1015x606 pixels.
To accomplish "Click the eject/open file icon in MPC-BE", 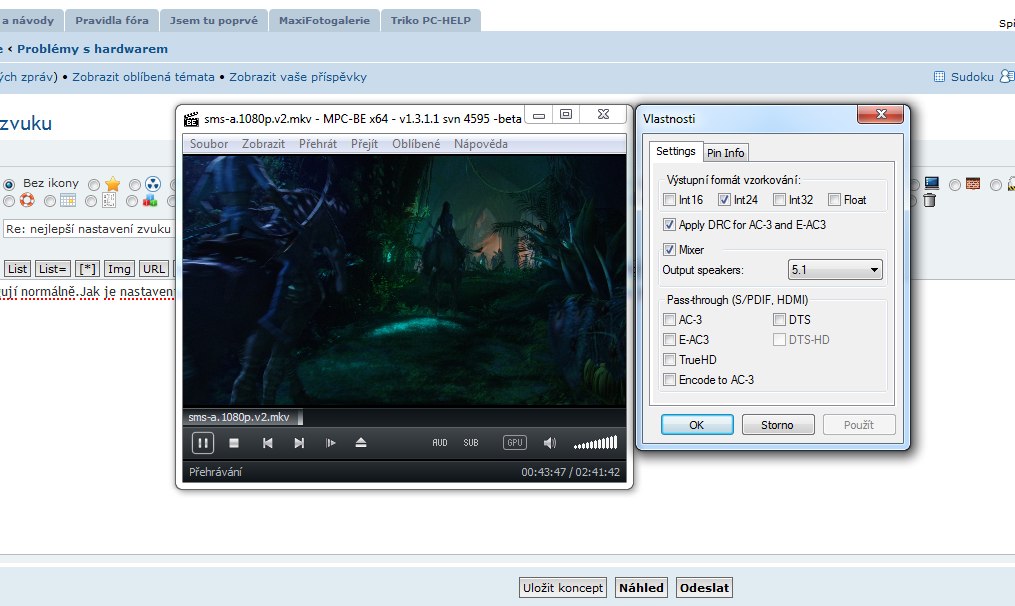I will coord(361,443).
